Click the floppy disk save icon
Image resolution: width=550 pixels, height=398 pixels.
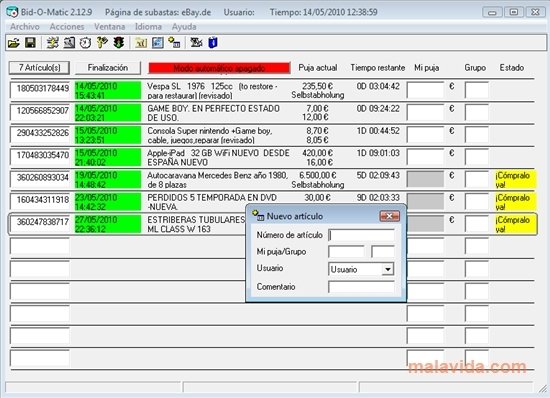pos(30,43)
